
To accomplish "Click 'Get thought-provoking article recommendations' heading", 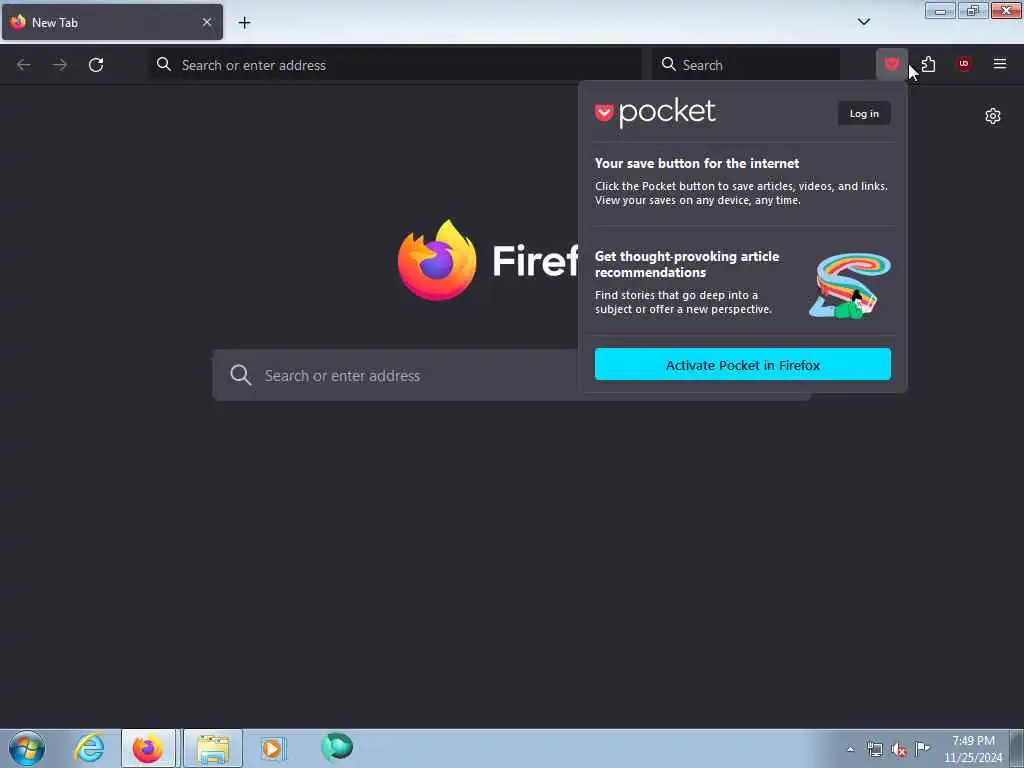I will point(687,264).
